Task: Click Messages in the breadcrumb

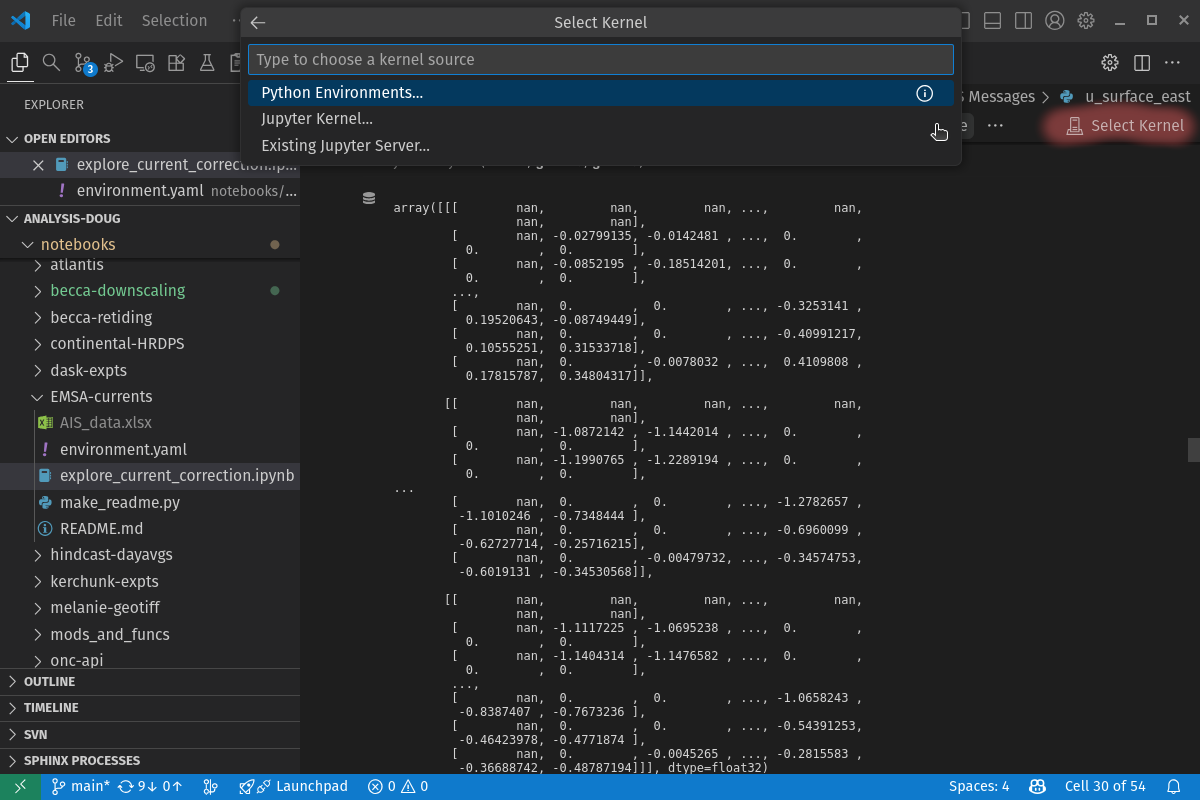Action: (x=1002, y=97)
